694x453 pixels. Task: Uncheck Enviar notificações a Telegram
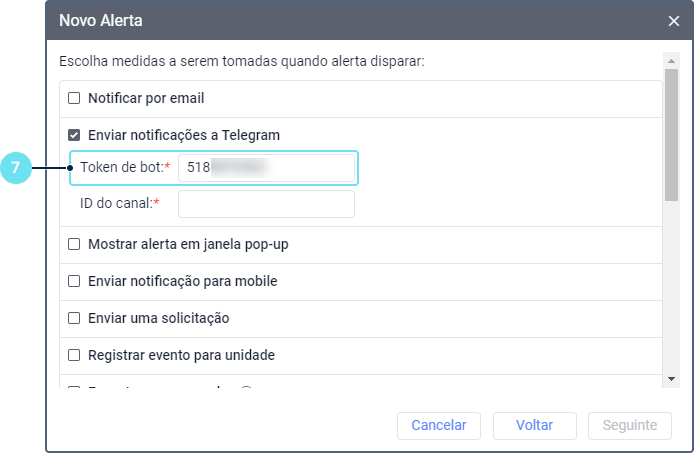point(74,135)
